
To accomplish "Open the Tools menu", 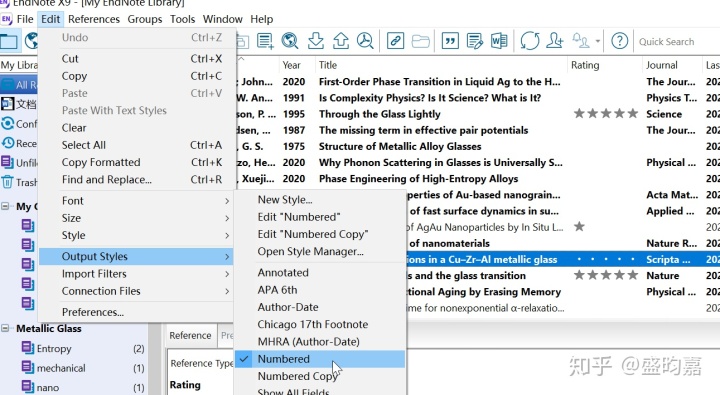I will [x=182, y=19].
